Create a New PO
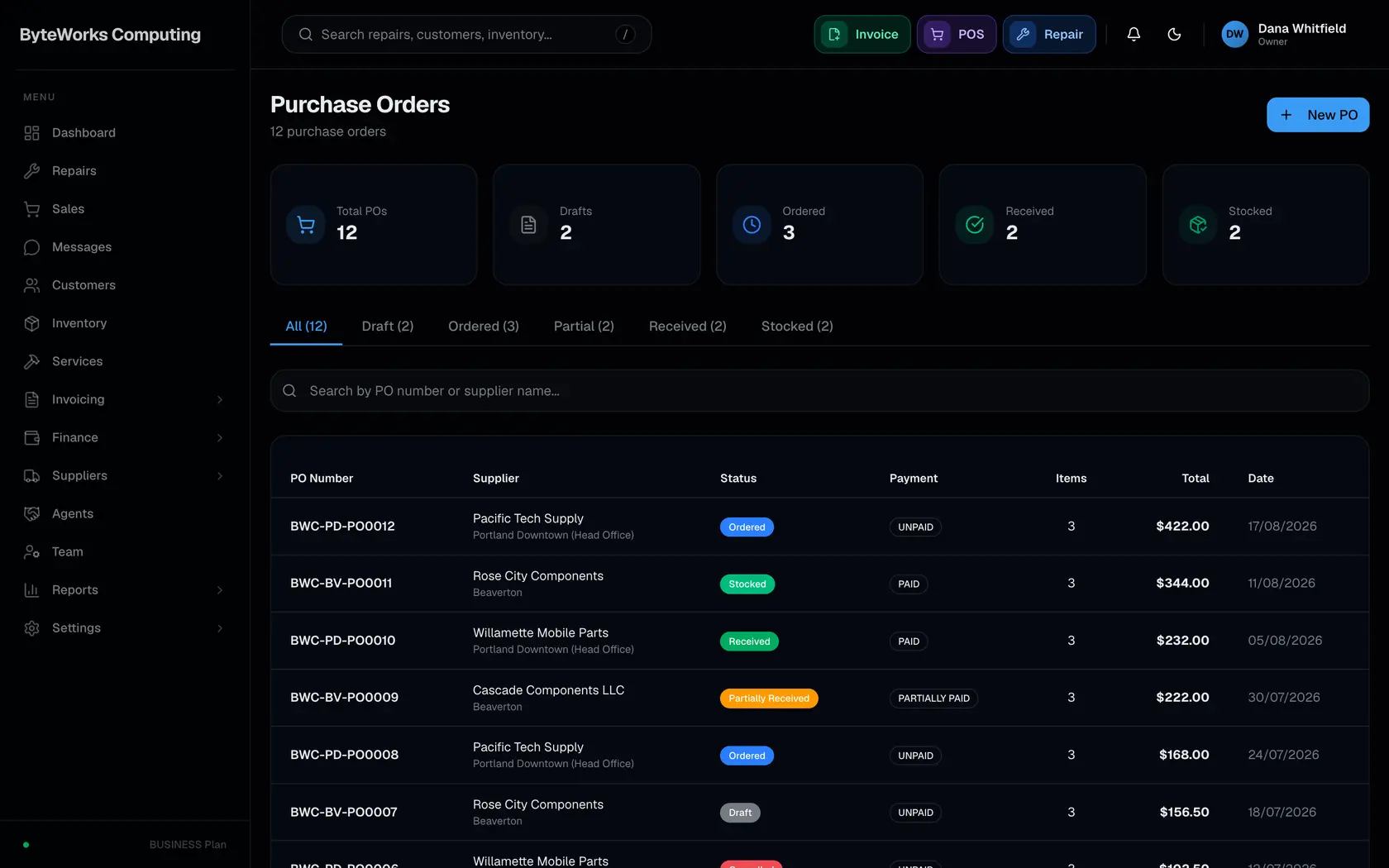The image size is (1389, 868). tap(1318, 115)
